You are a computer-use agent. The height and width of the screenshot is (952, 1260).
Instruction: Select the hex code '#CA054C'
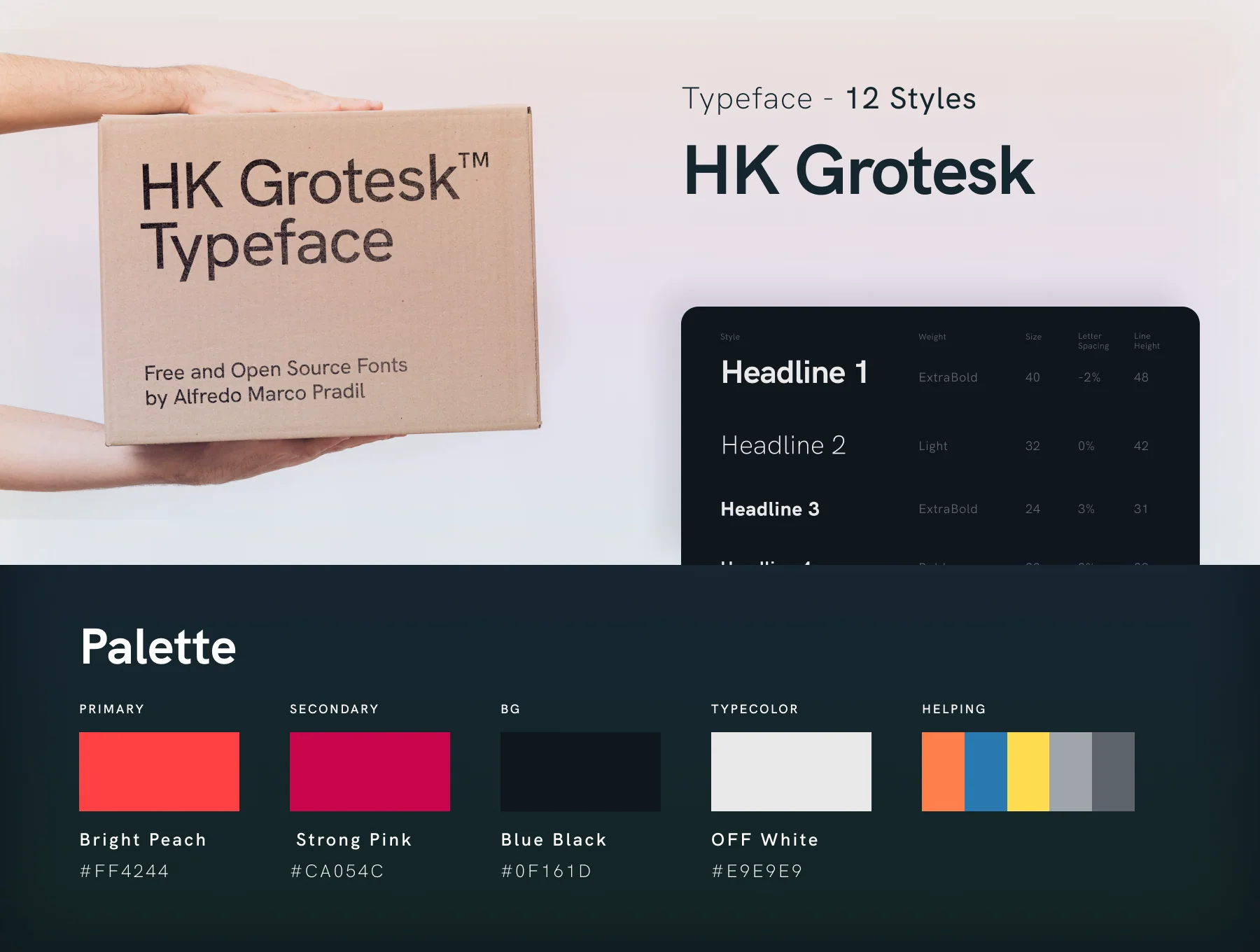pos(337,871)
